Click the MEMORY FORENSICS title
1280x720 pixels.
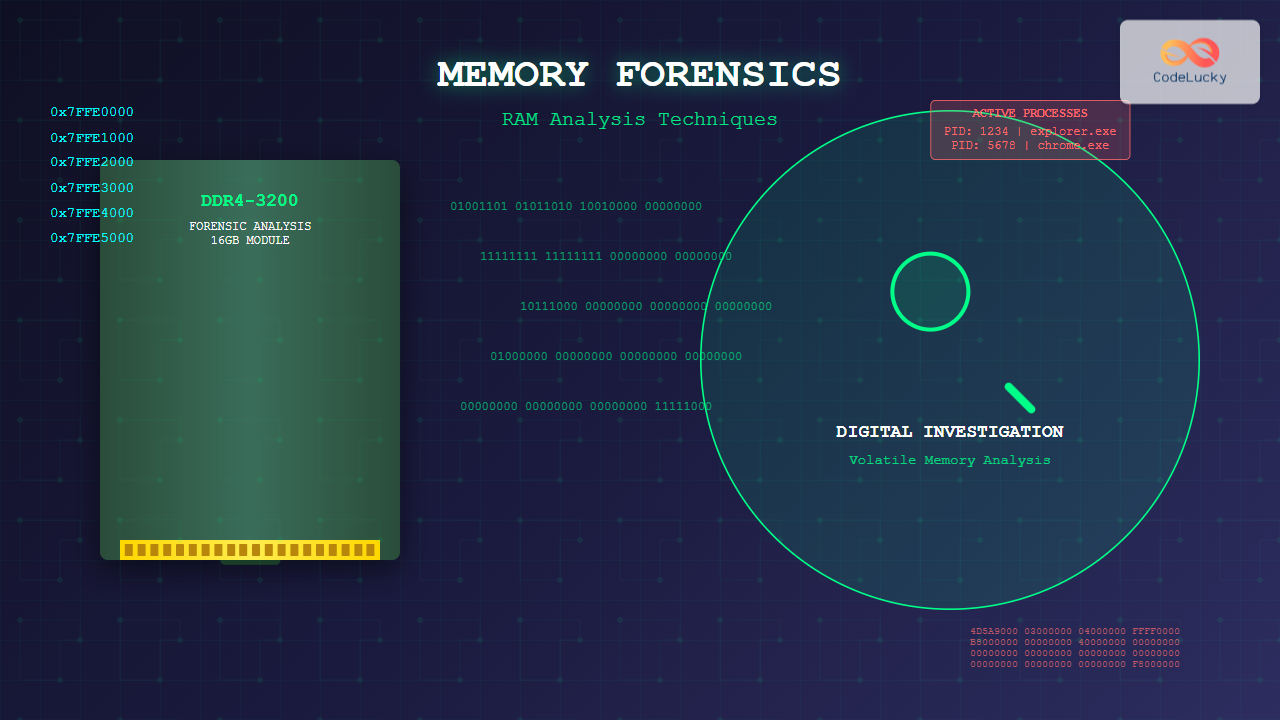pos(639,75)
